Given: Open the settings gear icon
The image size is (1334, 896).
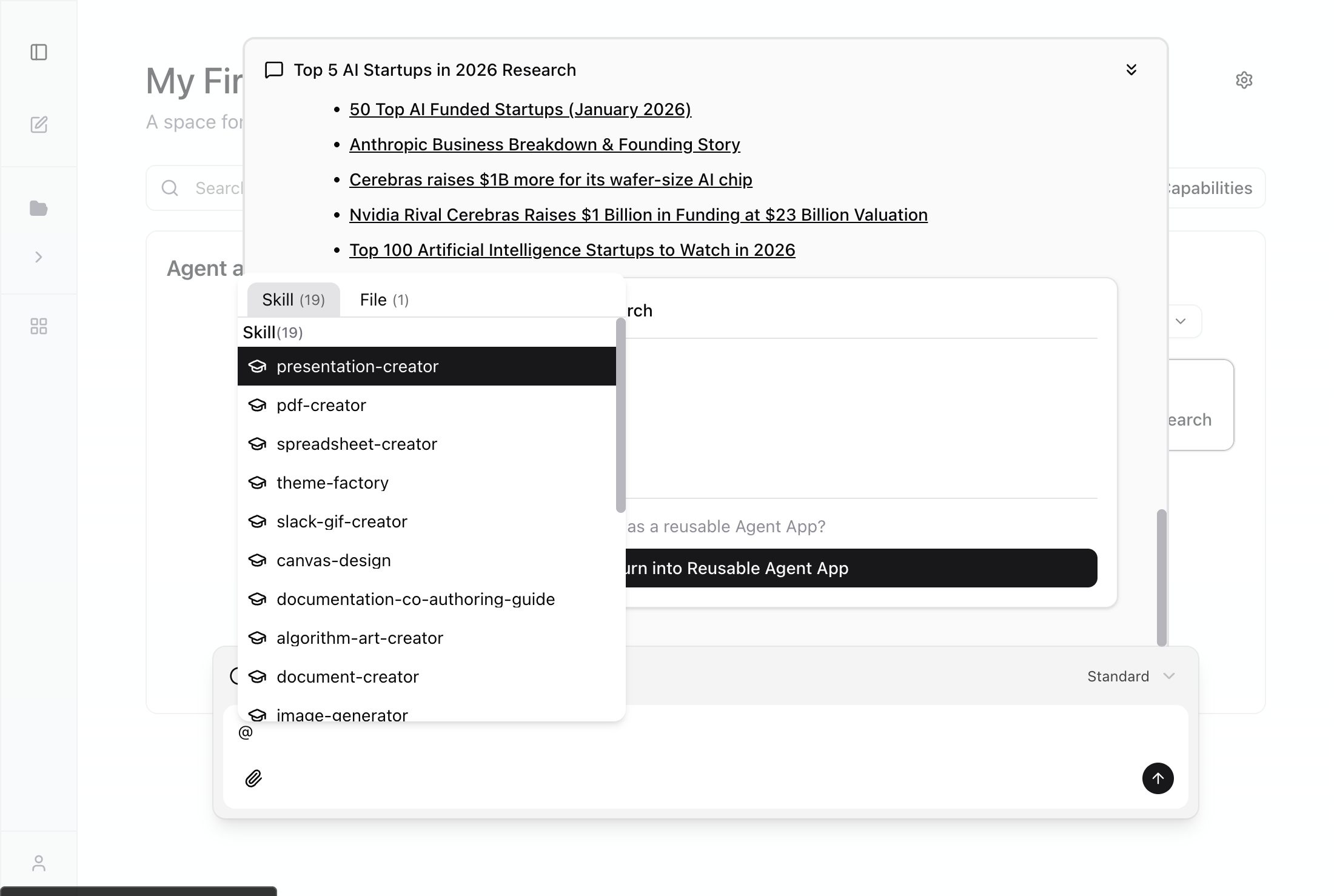Looking at the screenshot, I should click(x=1244, y=80).
